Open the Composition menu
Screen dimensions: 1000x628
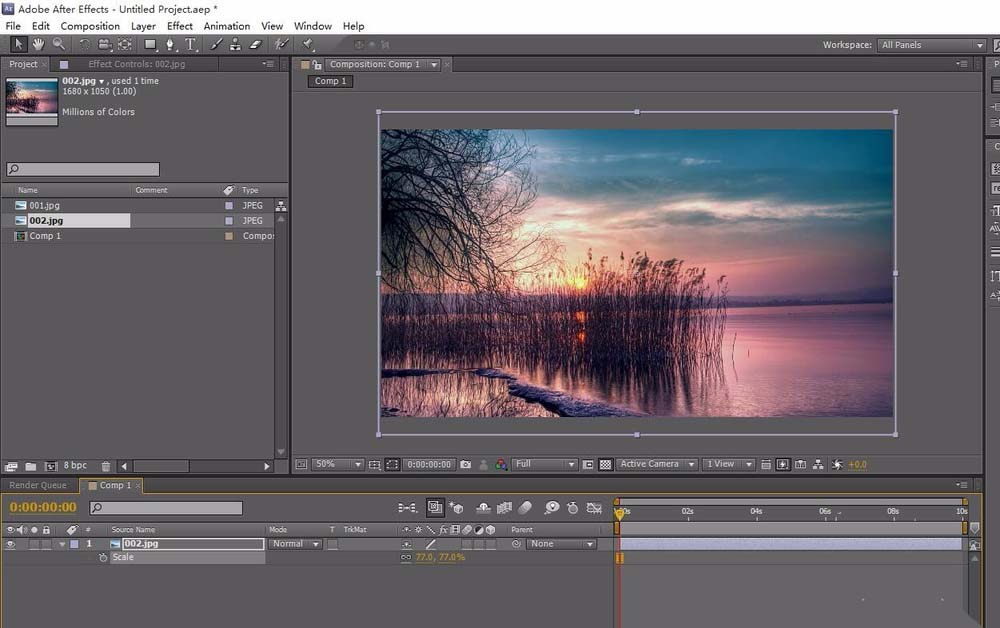click(x=90, y=26)
